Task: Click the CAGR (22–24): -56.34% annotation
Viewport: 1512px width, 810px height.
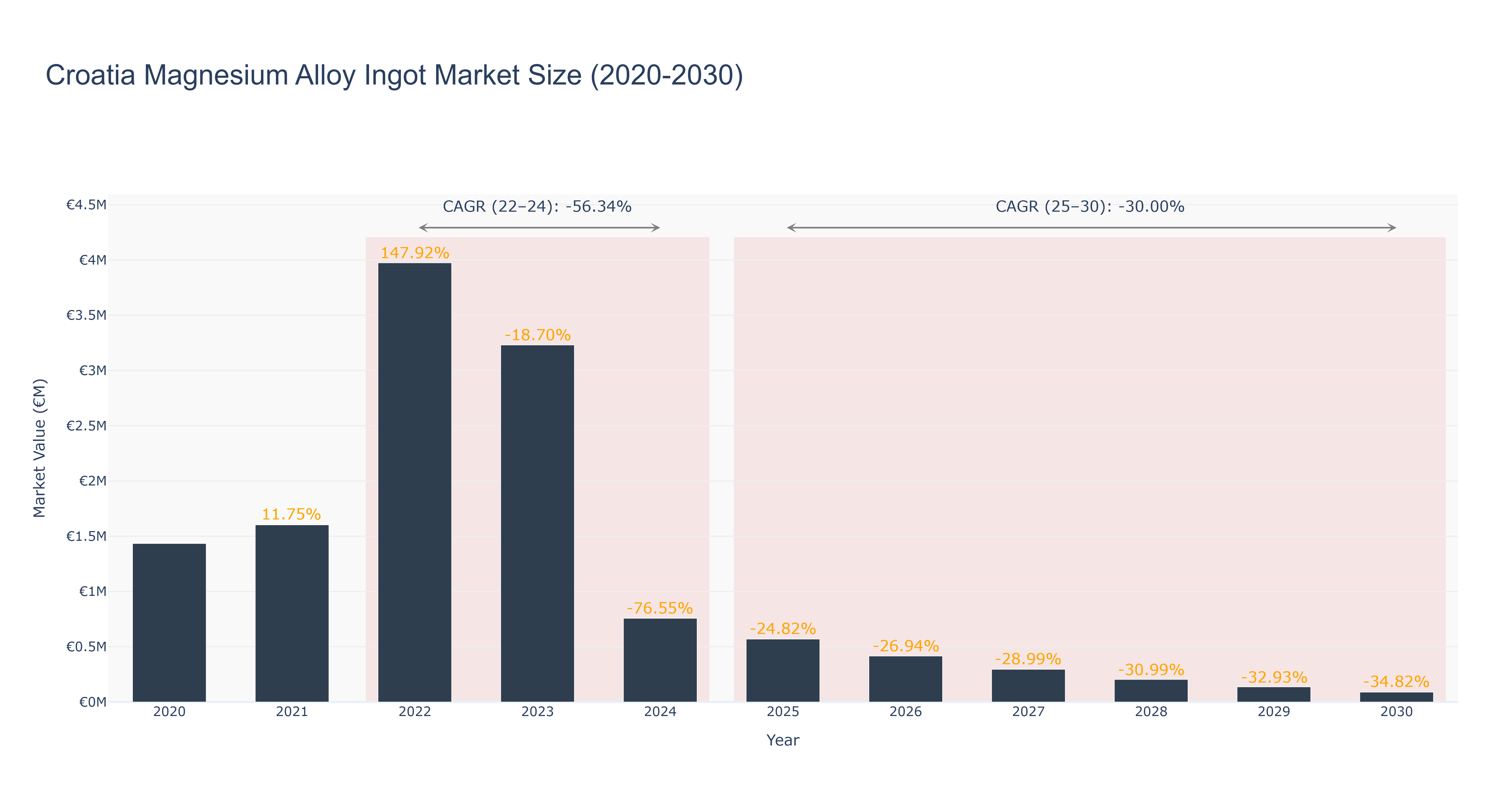Action: coord(537,207)
